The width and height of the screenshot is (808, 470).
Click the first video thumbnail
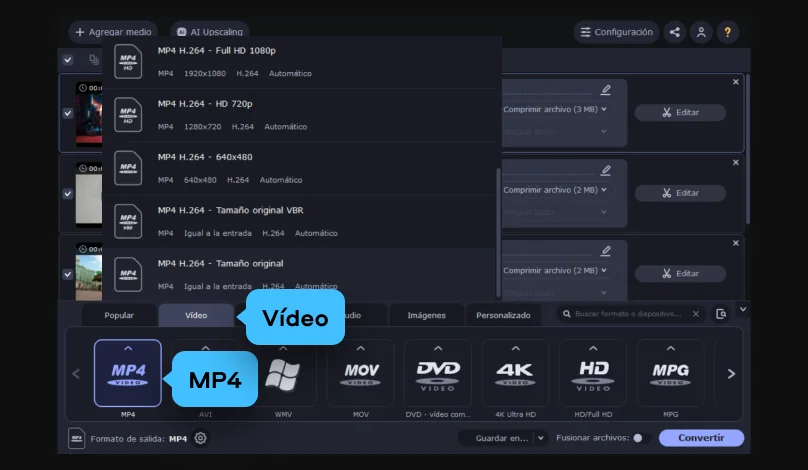pos(89,114)
